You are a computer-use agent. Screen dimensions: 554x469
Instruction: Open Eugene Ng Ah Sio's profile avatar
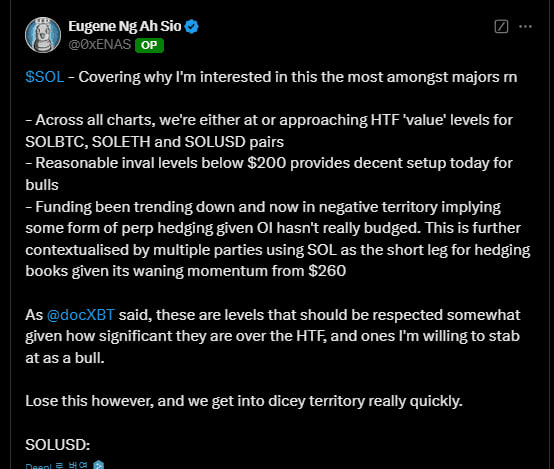click(x=43, y=35)
